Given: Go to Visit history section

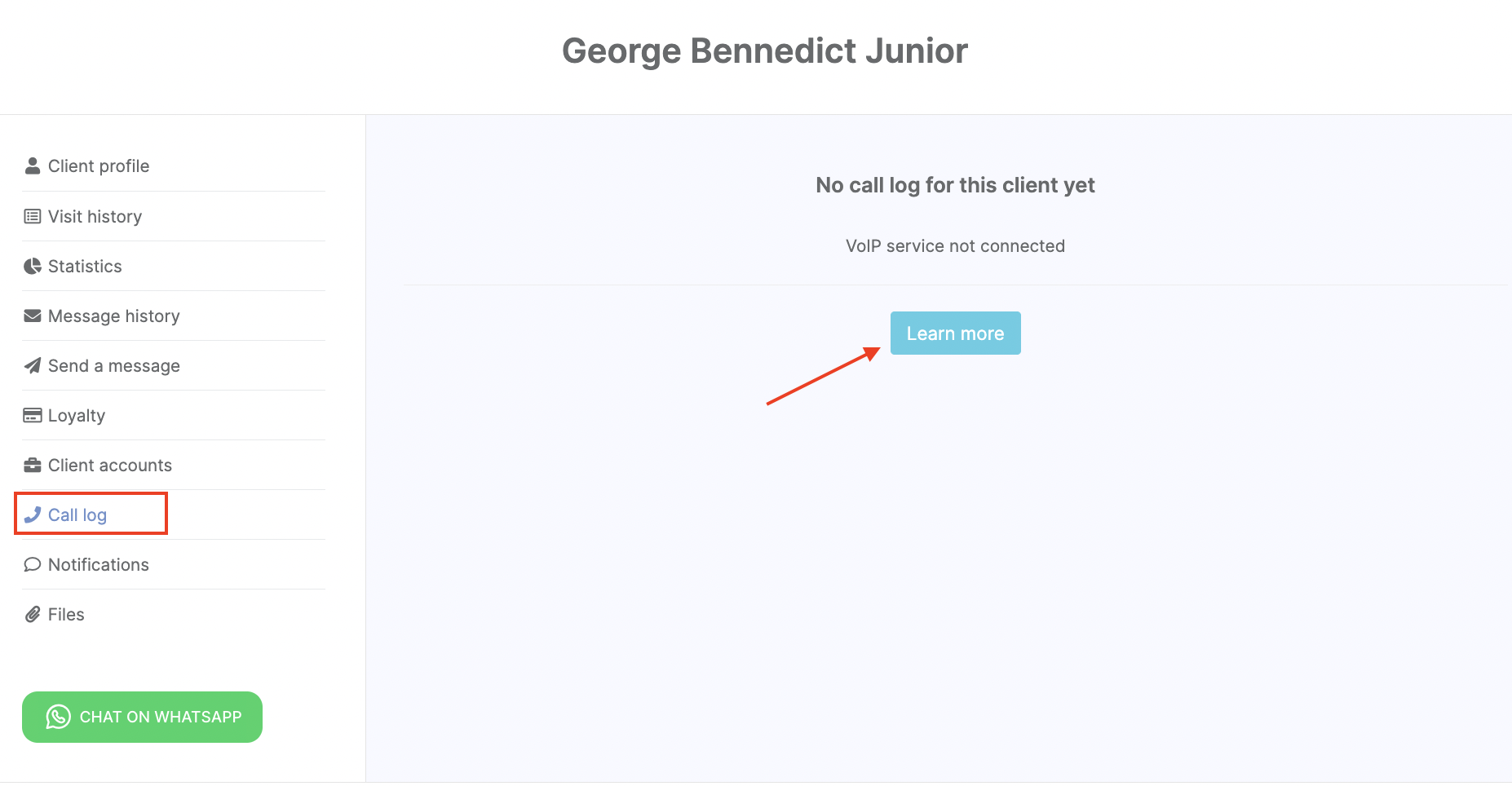Looking at the screenshot, I should point(95,217).
